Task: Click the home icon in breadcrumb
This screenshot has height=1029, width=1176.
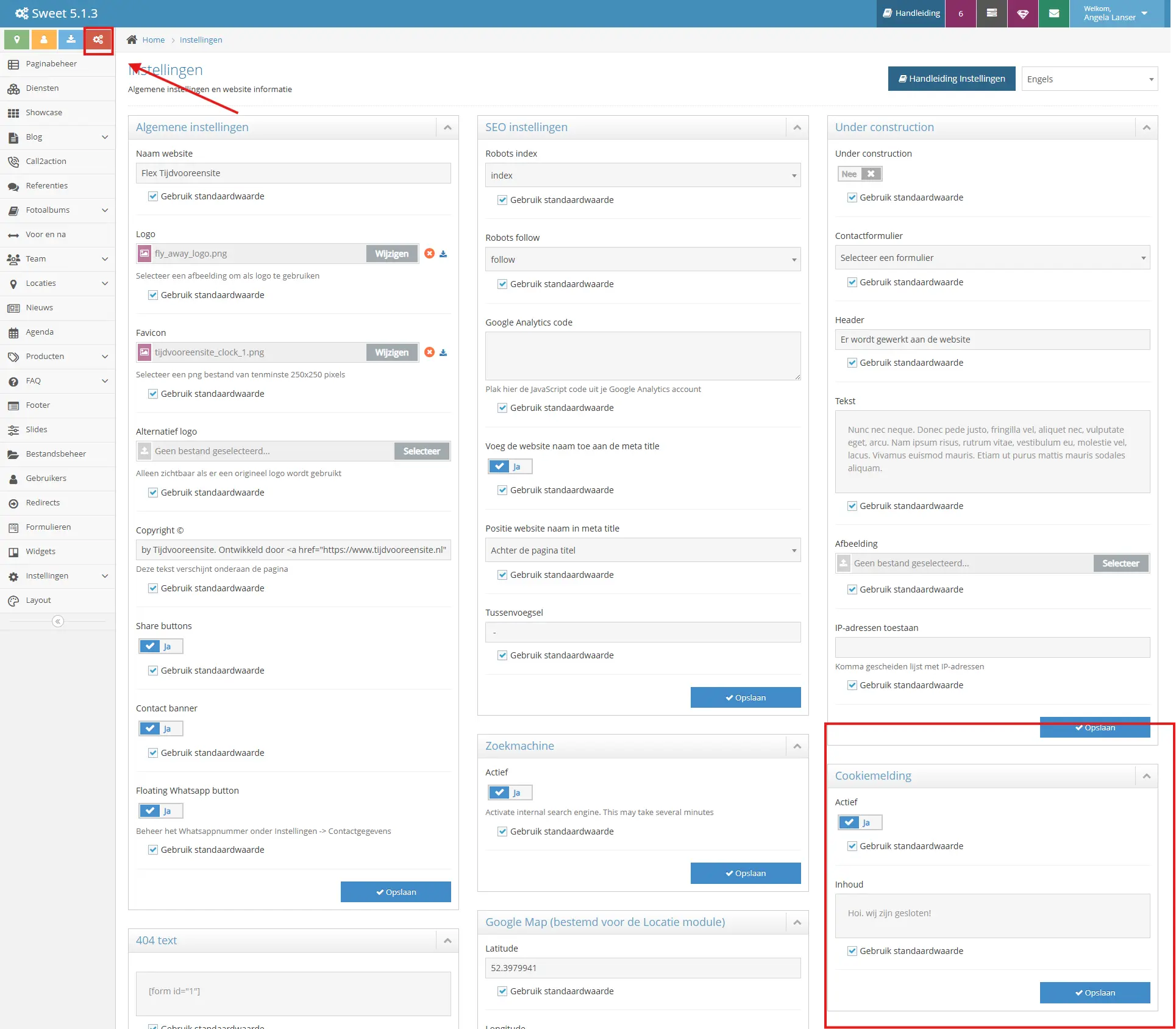Action: 132,40
